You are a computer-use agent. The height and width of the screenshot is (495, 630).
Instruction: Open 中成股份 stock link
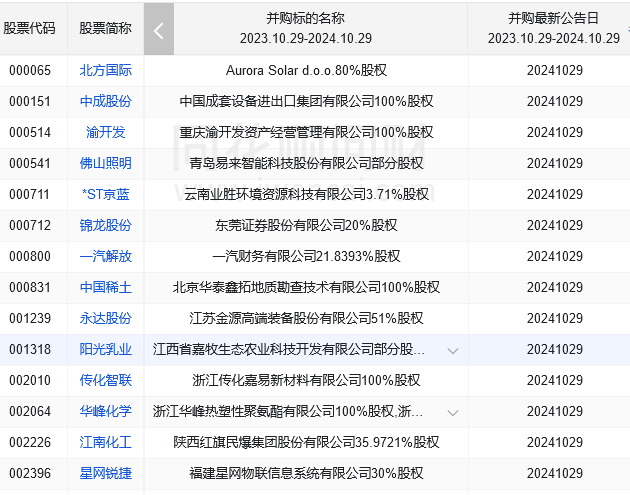click(106, 102)
